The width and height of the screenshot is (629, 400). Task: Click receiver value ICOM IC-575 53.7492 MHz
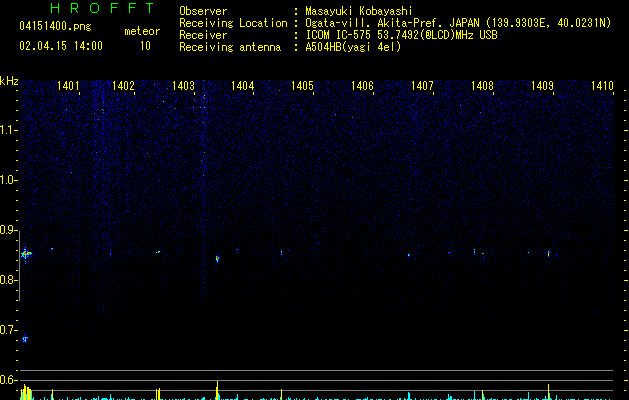click(x=401, y=35)
